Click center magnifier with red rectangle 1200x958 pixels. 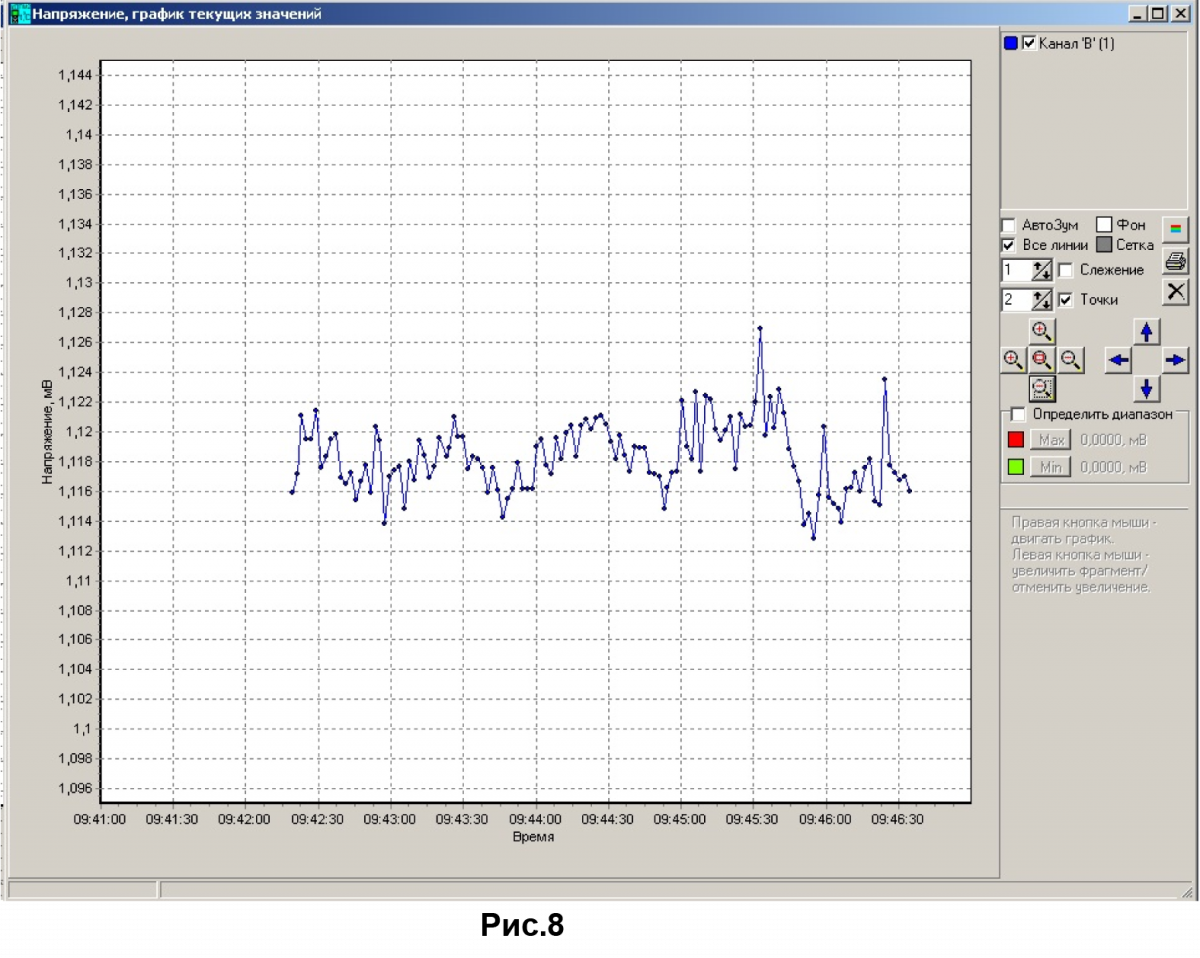point(1042,360)
